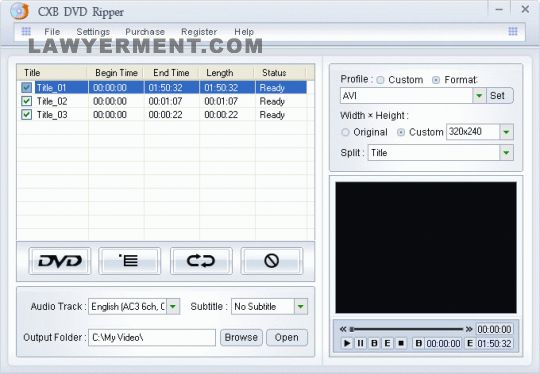Select the Title_01 row name

tap(51, 87)
